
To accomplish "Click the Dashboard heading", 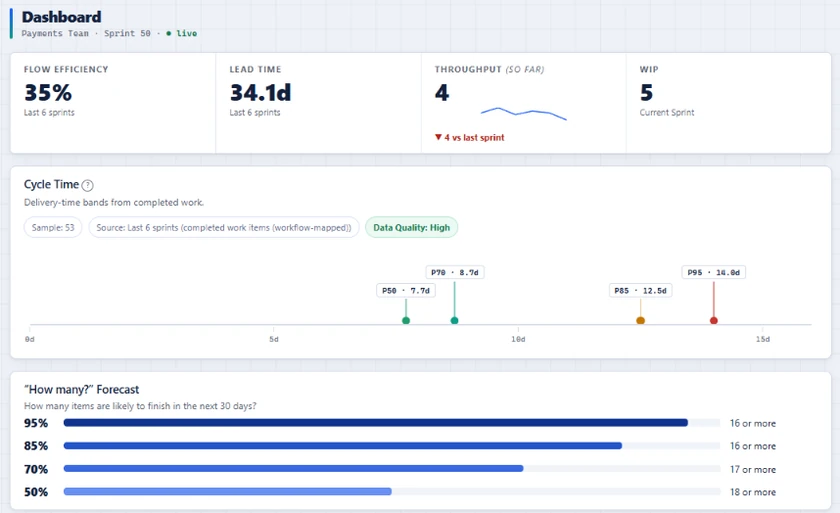I will click(x=61, y=17).
